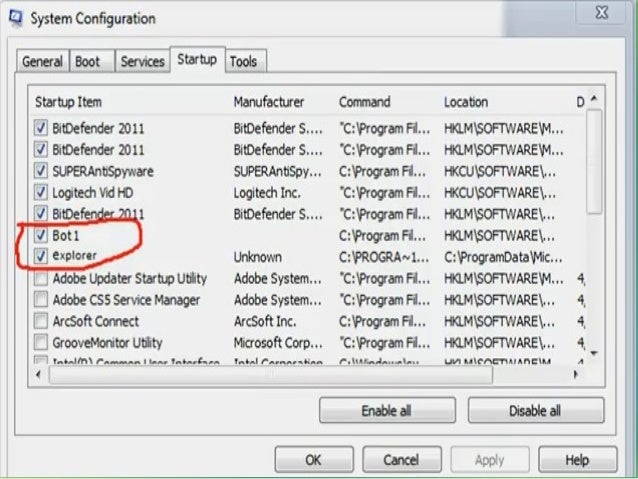638x479 pixels.
Task: Click the C:\ProgramData\Mic... location cell
Action: tap(503, 257)
